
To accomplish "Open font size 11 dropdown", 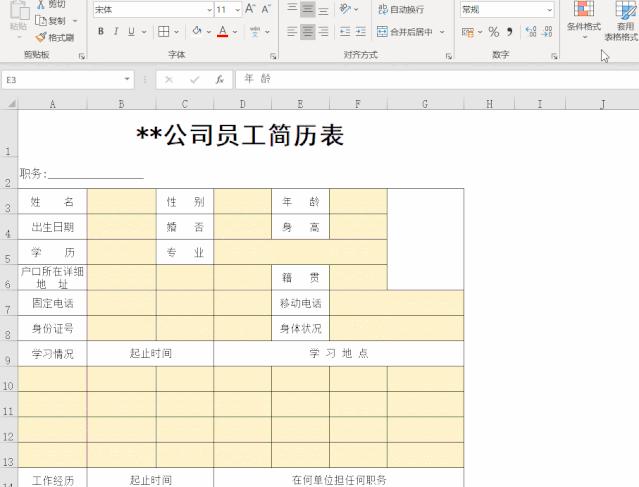I will click(237, 9).
